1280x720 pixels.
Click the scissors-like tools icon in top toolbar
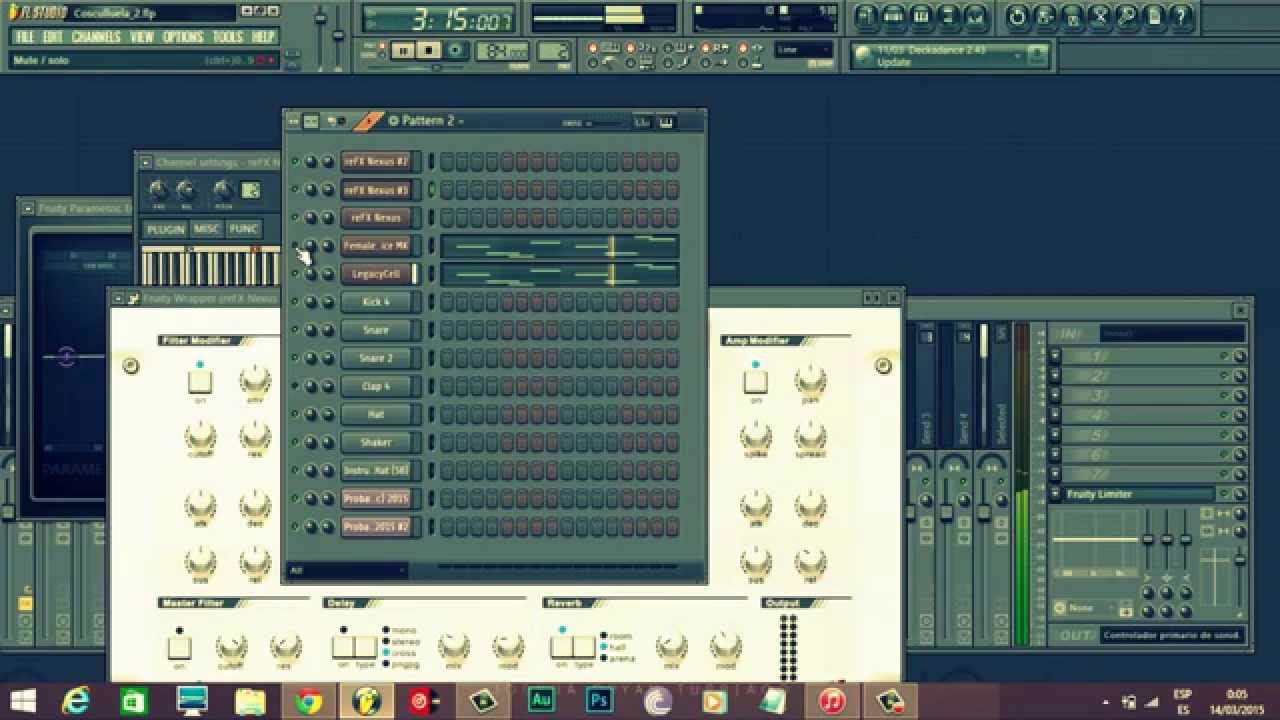click(1099, 17)
